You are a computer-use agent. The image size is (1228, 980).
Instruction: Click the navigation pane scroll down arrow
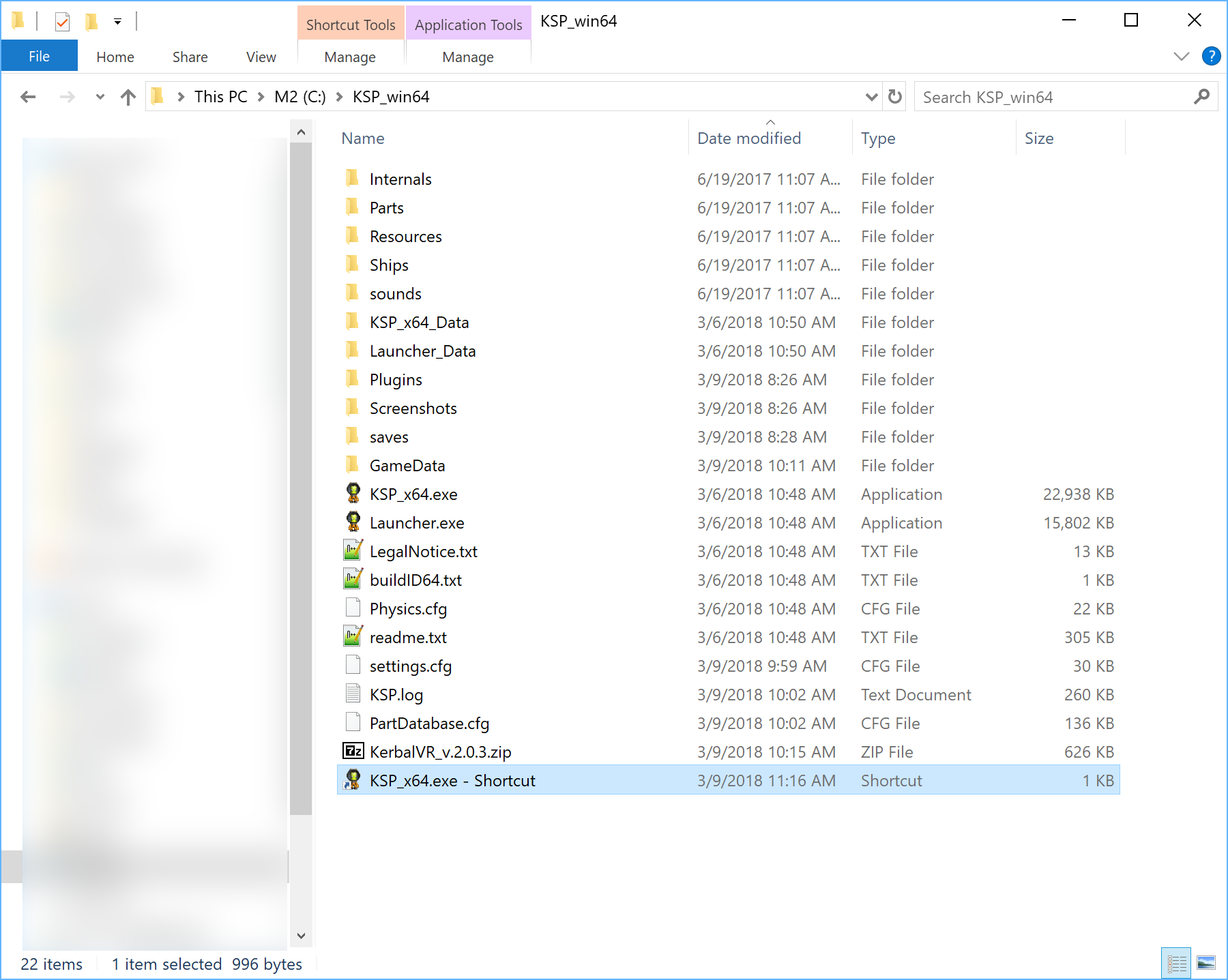[301, 936]
